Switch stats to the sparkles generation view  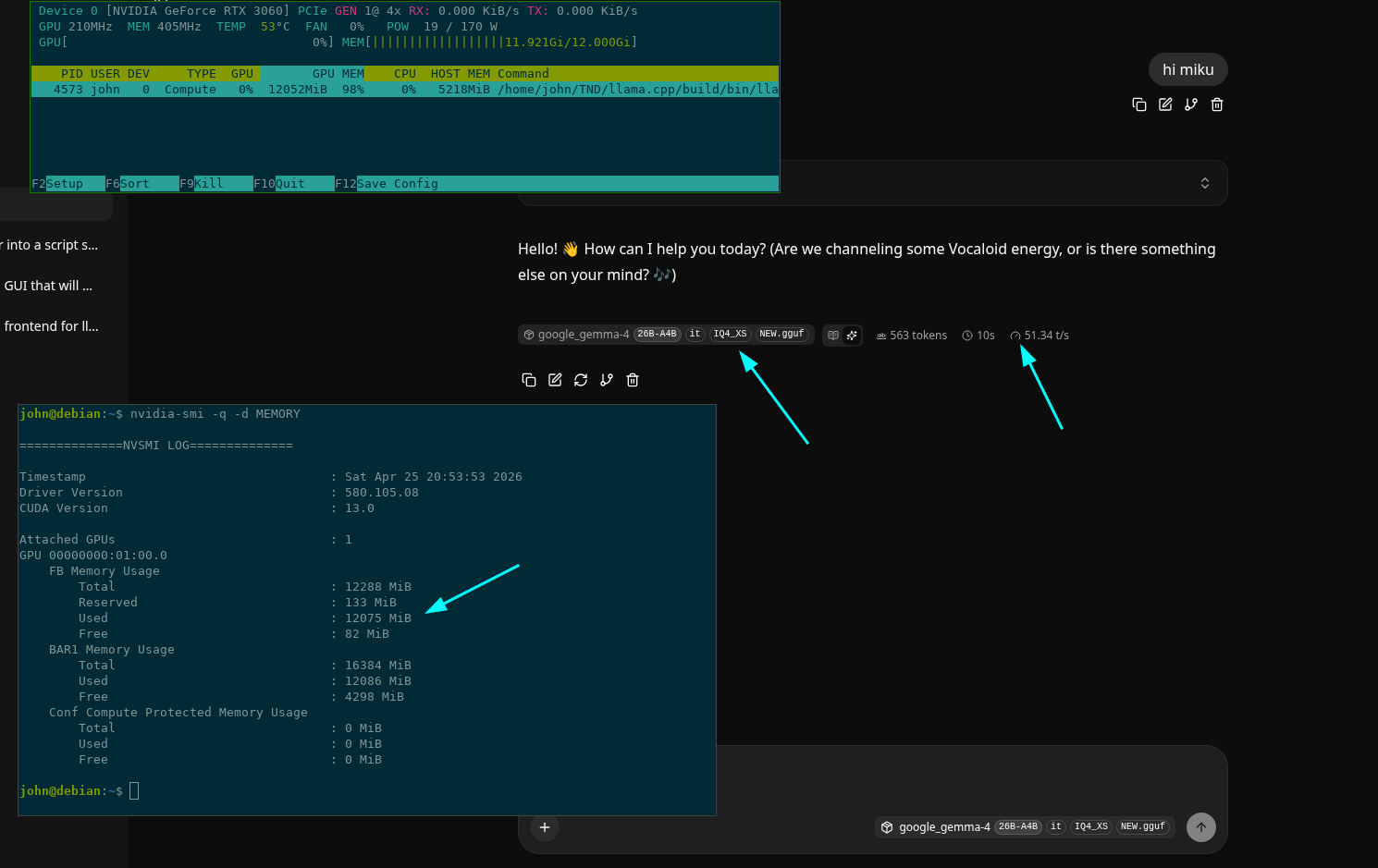click(x=852, y=336)
